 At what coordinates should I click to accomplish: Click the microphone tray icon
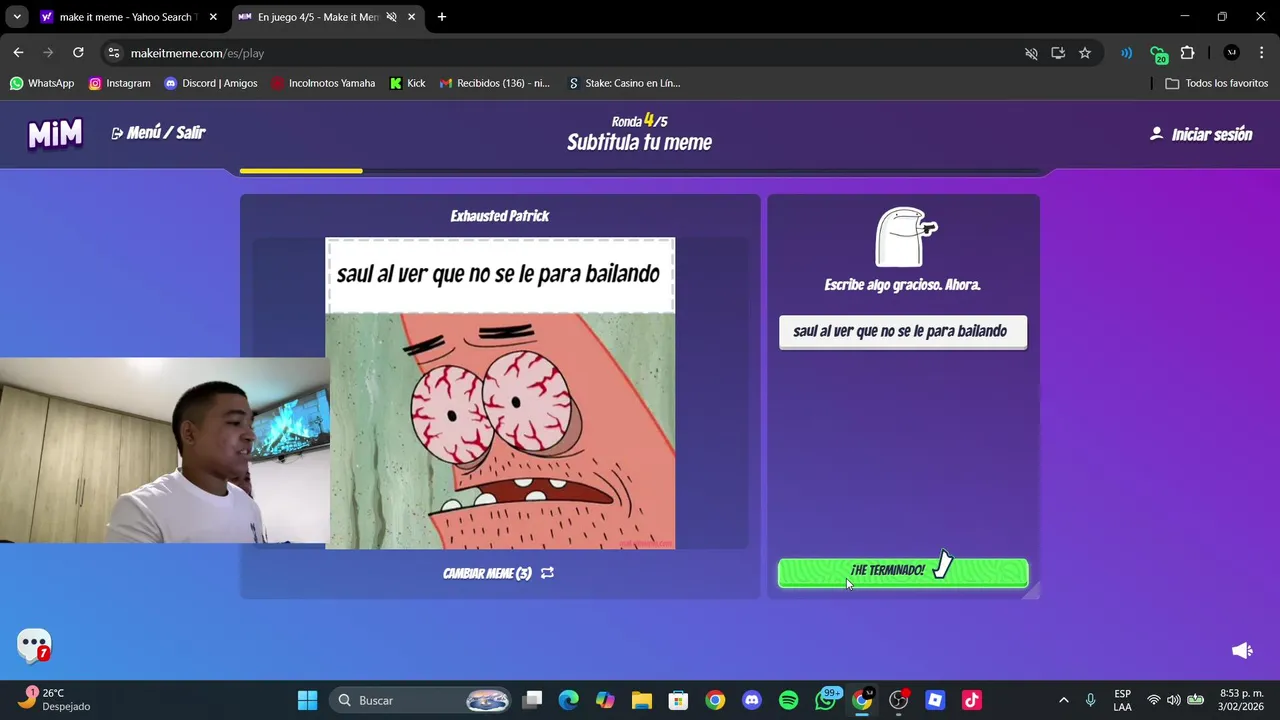tap(1091, 700)
